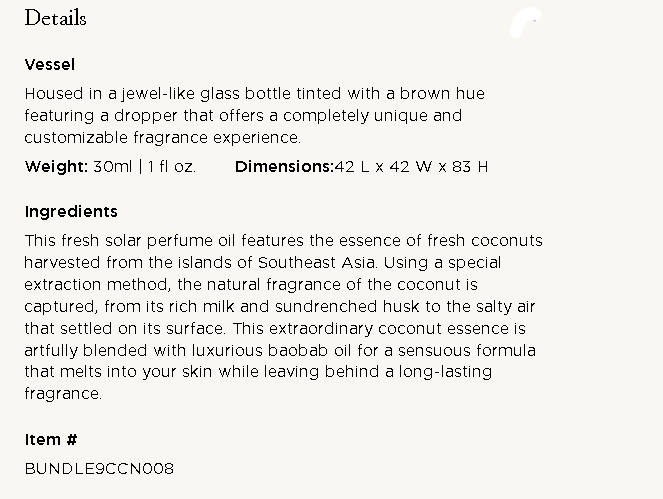Screen dimensions: 663x499
Task: Click the Ingredients section heading
Action: point(71,212)
